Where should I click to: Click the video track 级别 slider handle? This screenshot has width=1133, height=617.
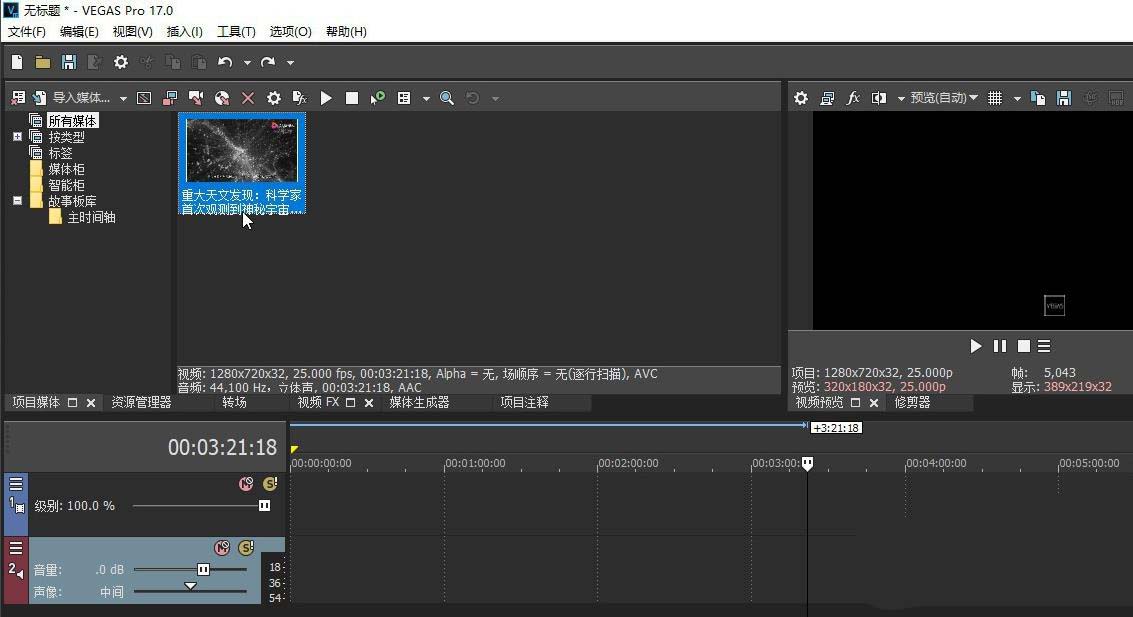264,506
